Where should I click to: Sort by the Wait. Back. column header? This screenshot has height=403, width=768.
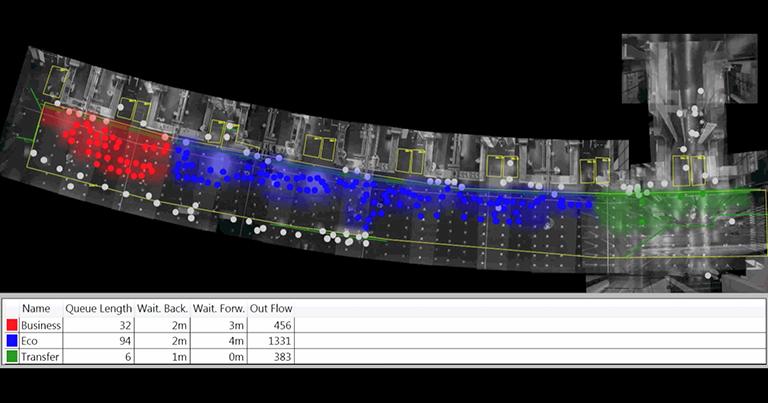tap(162, 308)
